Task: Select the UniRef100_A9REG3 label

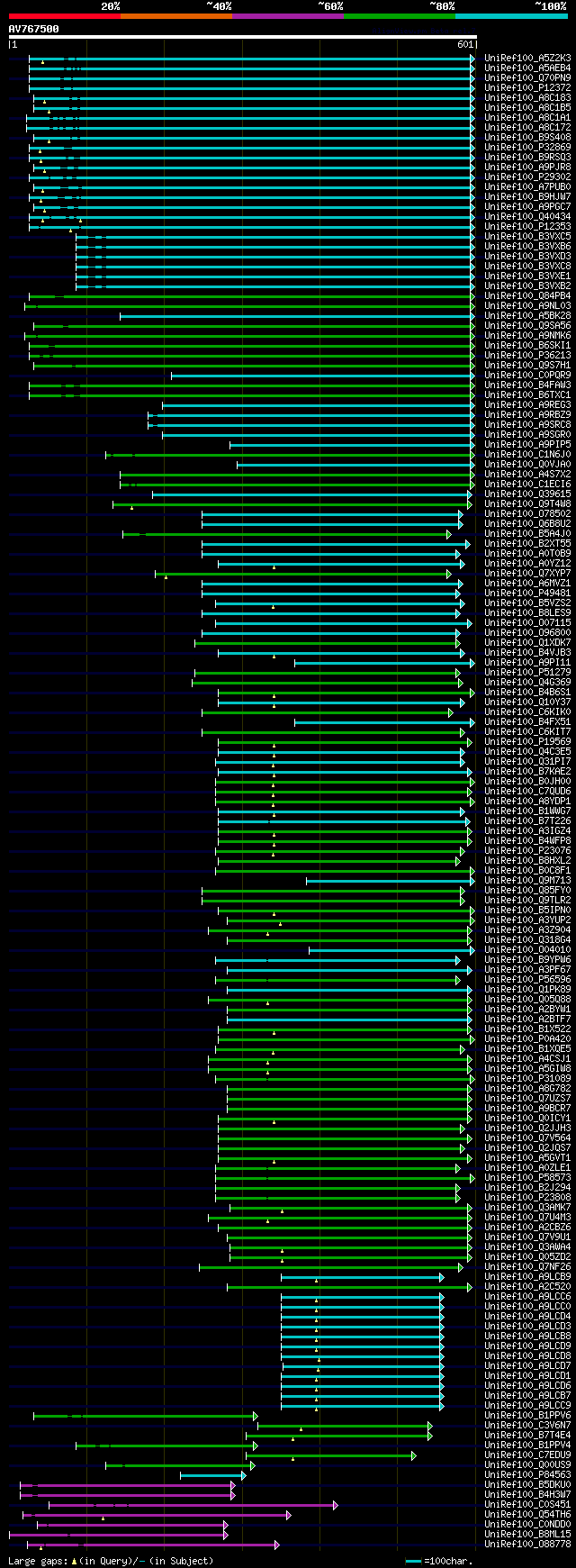Action: click(x=527, y=405)
